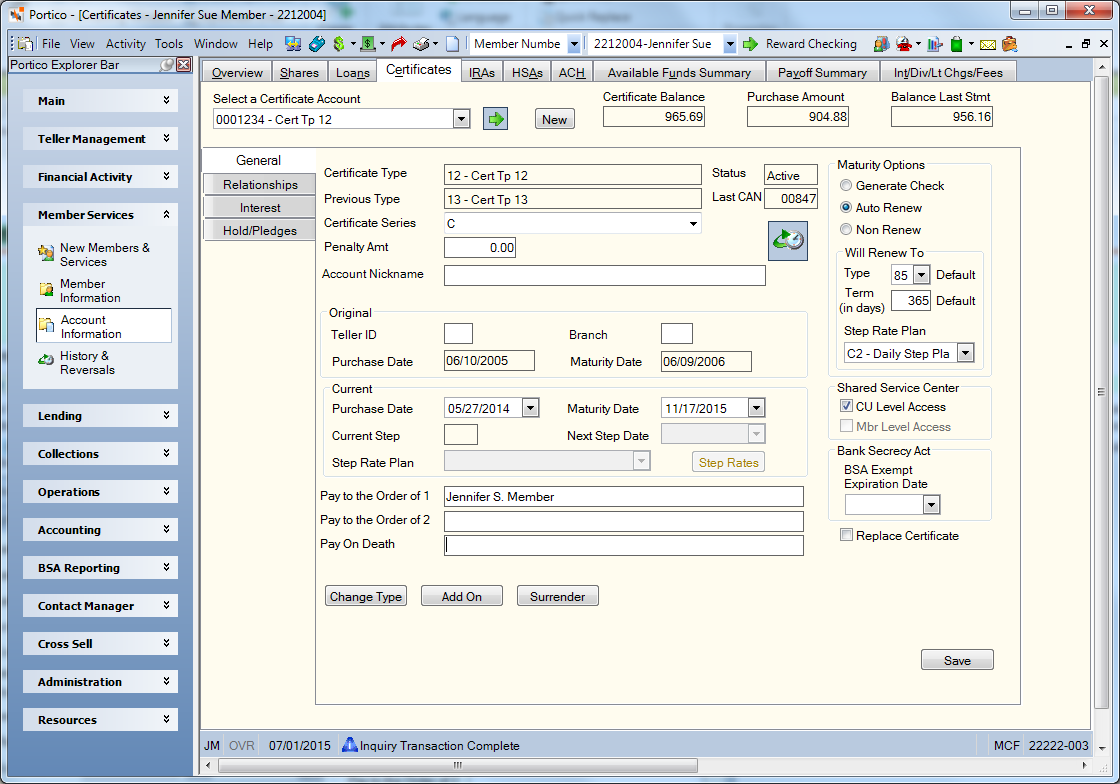
Task: Click the printer icon in toolbar
Action: pos(421,44)
